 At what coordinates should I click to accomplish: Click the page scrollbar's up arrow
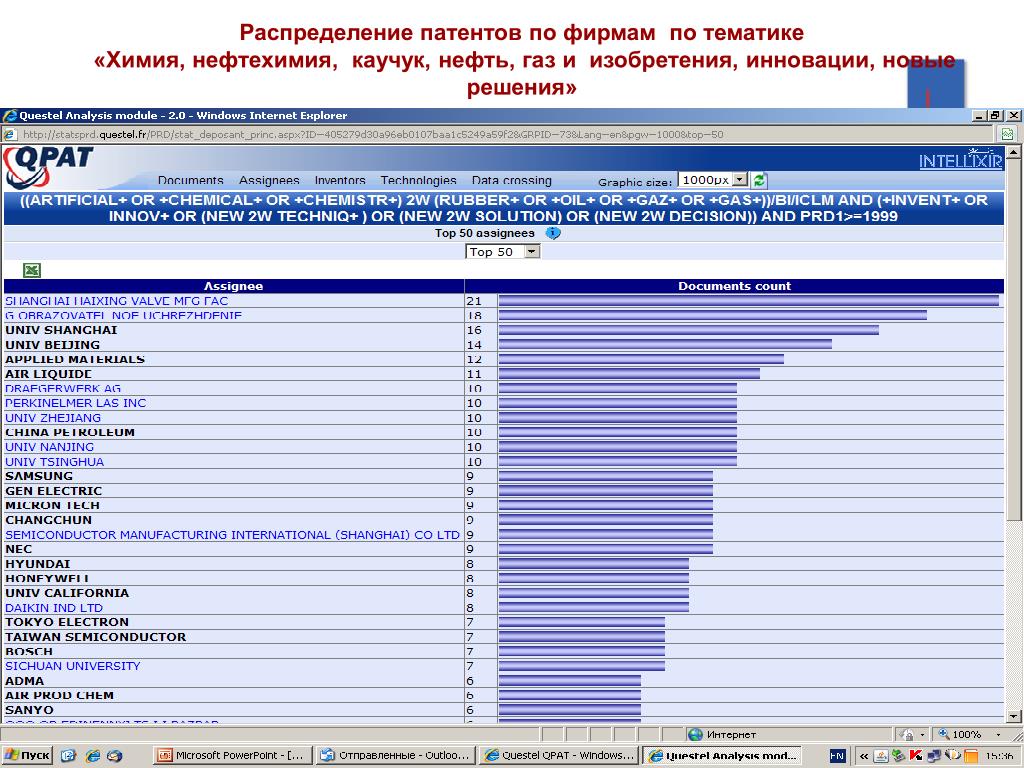(1014, 153)
